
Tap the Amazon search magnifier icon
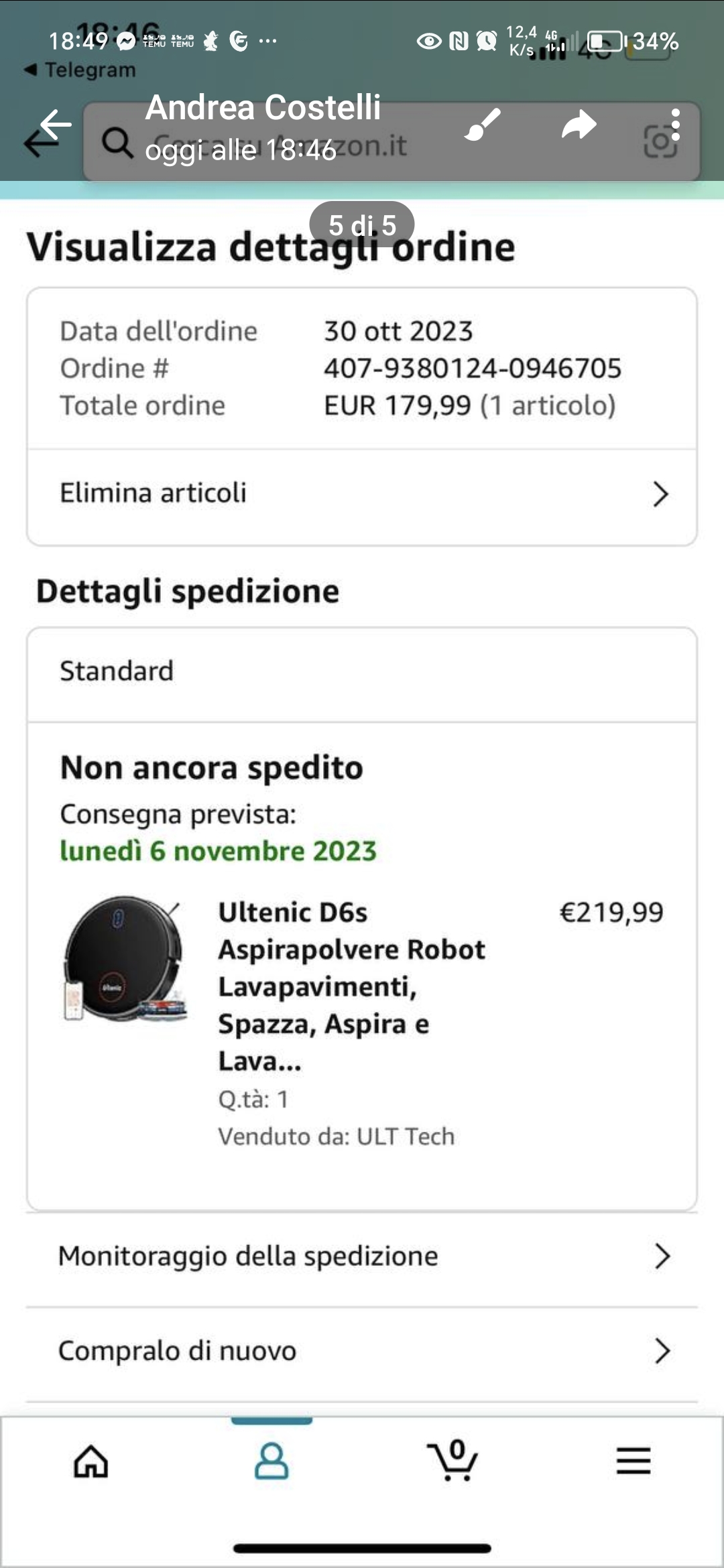click(x=117, y=143)
